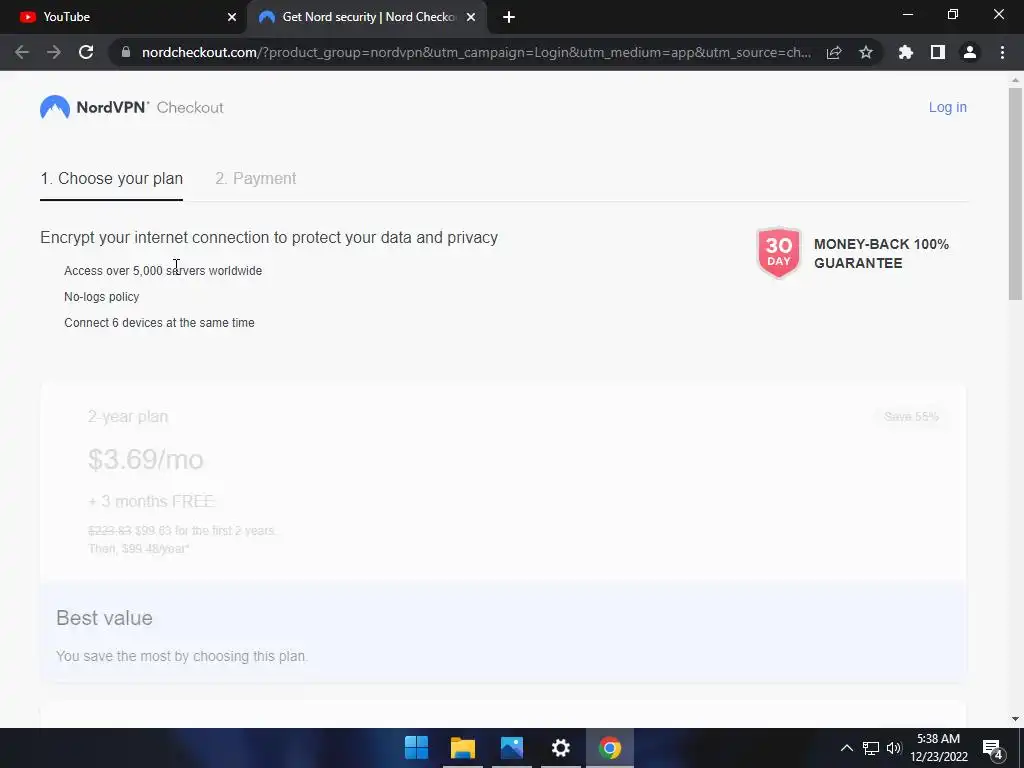Click the No-logs policy text
1024x768 pixels.
[x=102, y=296]
